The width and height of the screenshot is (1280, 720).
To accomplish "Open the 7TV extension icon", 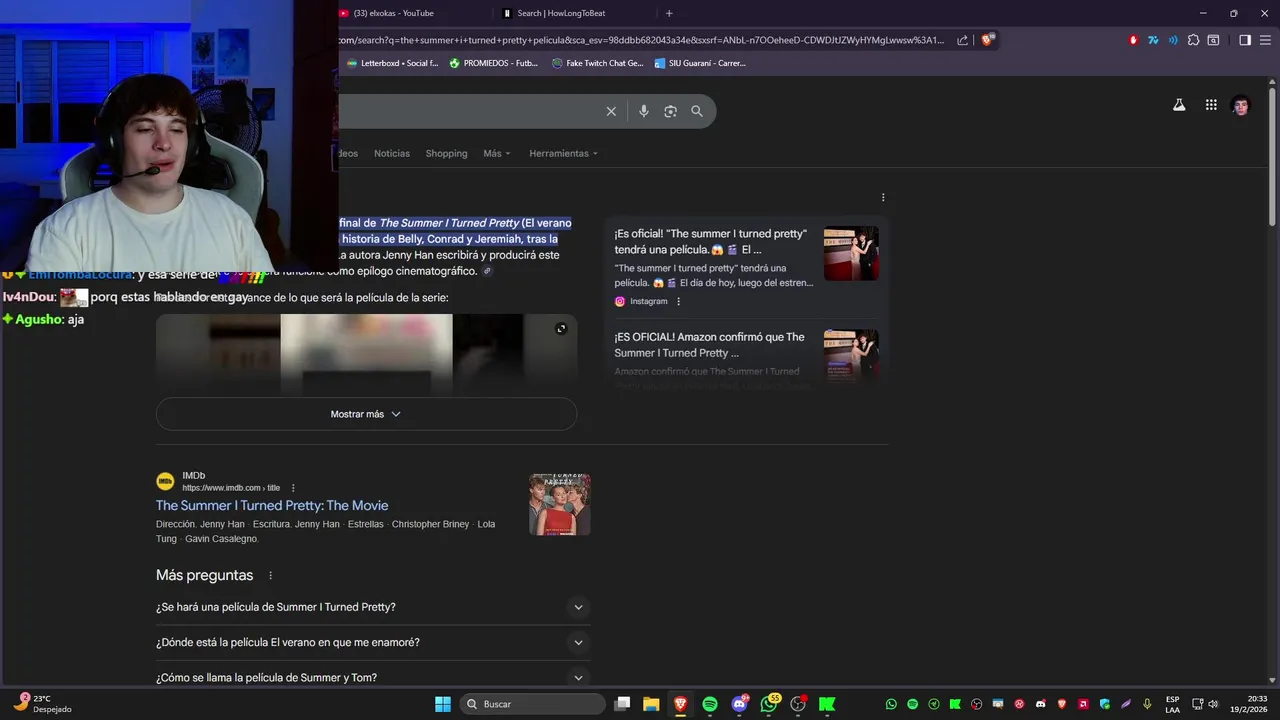I will [x=1153, y=40].
